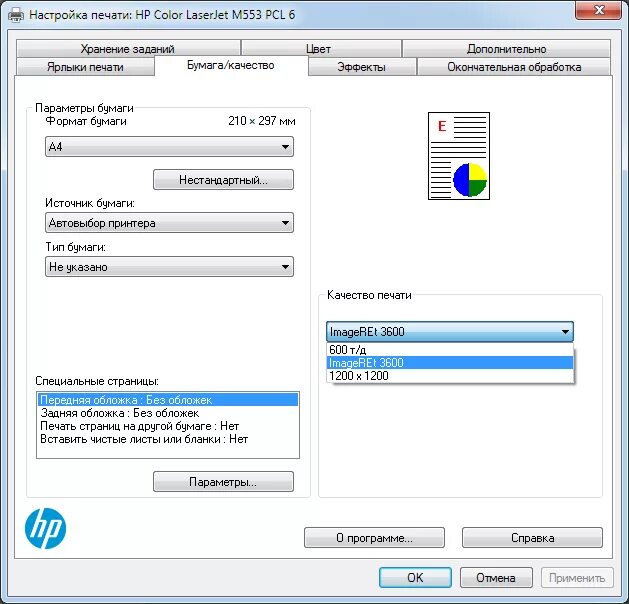Confirm settings with OK button

[x=415, y=578]
